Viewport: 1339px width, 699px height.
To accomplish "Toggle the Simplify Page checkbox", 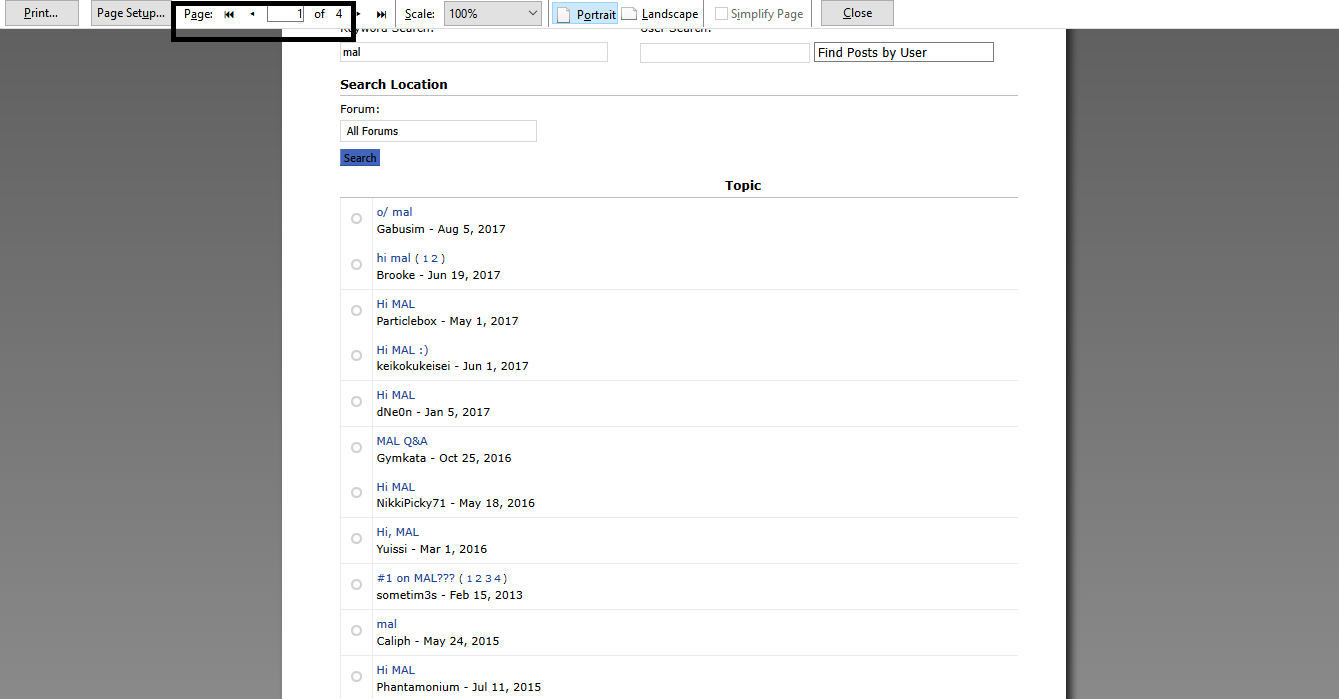I will coord(722,14).
